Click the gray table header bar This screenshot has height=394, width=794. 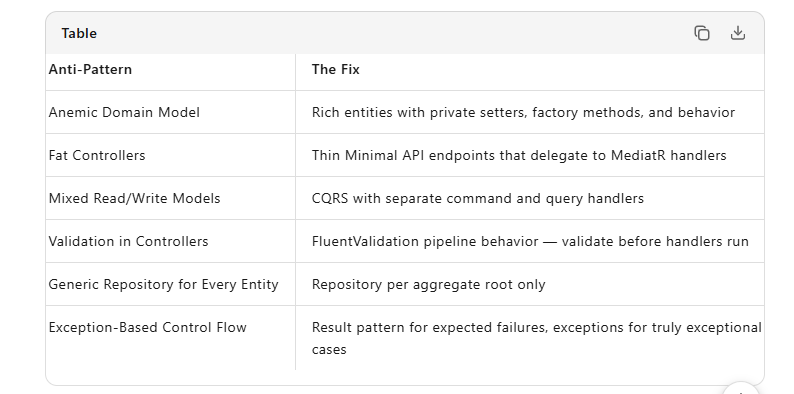coord(405,33)
